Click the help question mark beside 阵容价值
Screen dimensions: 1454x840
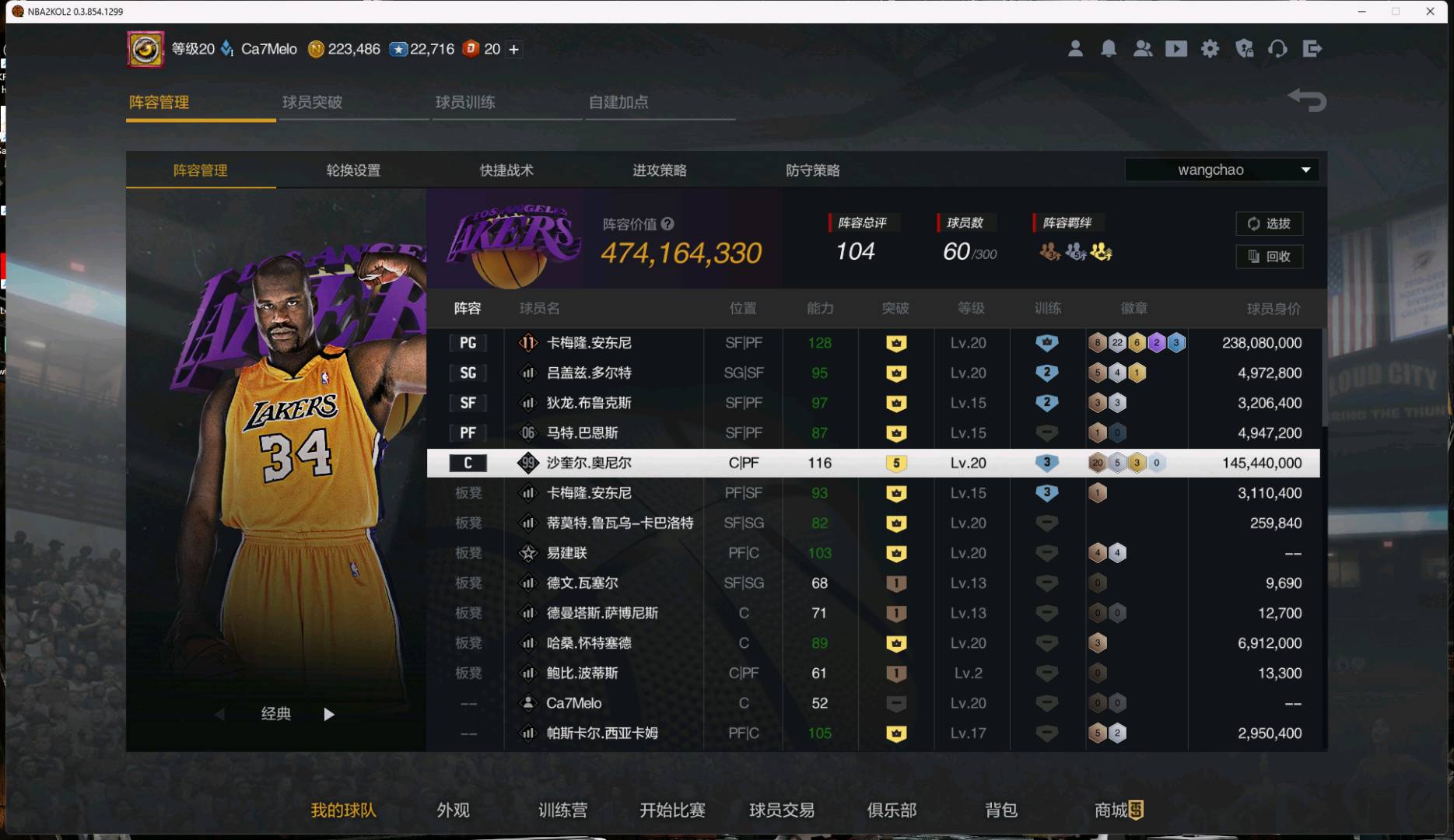tap(667, 224)
